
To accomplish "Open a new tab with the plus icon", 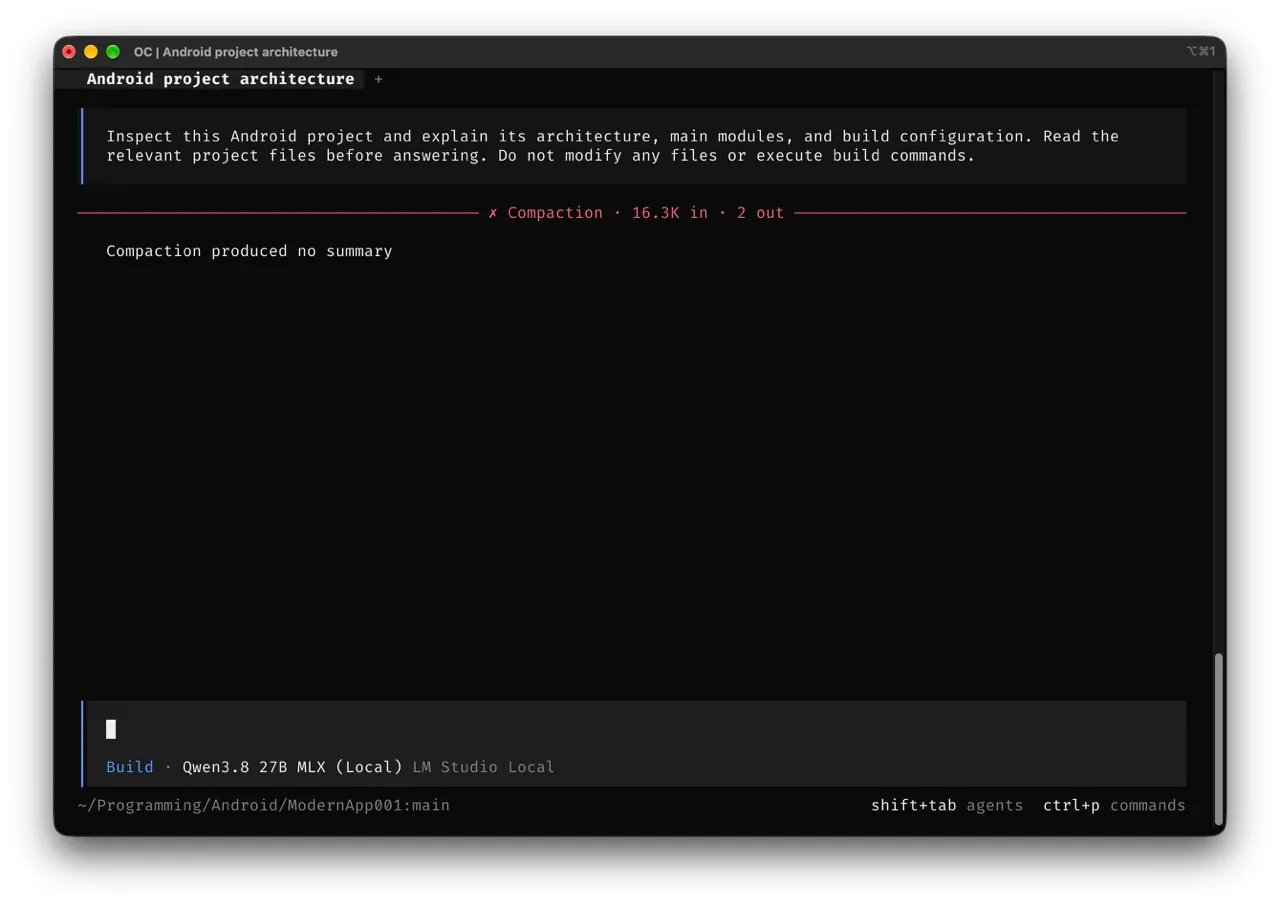I will coord(378,79).
